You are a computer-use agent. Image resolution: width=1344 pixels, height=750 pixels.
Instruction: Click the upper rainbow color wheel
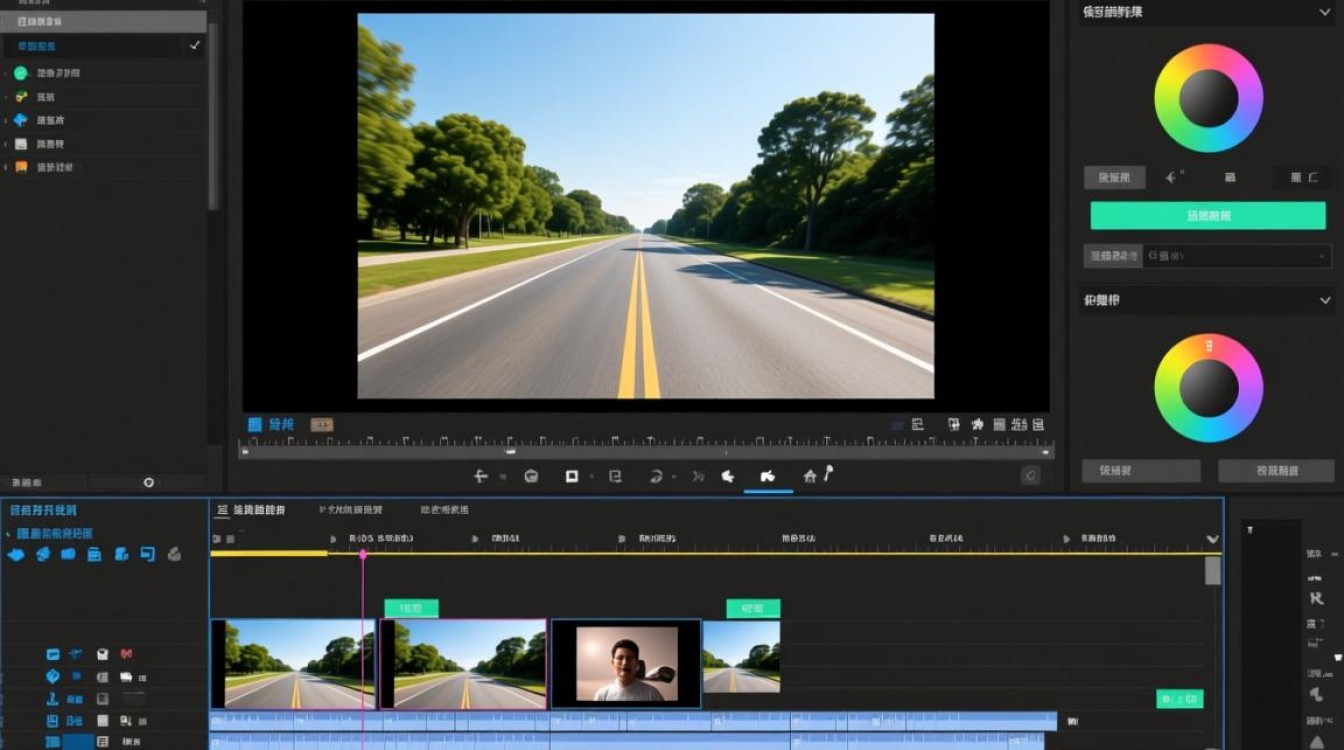tap(1209, 98)
